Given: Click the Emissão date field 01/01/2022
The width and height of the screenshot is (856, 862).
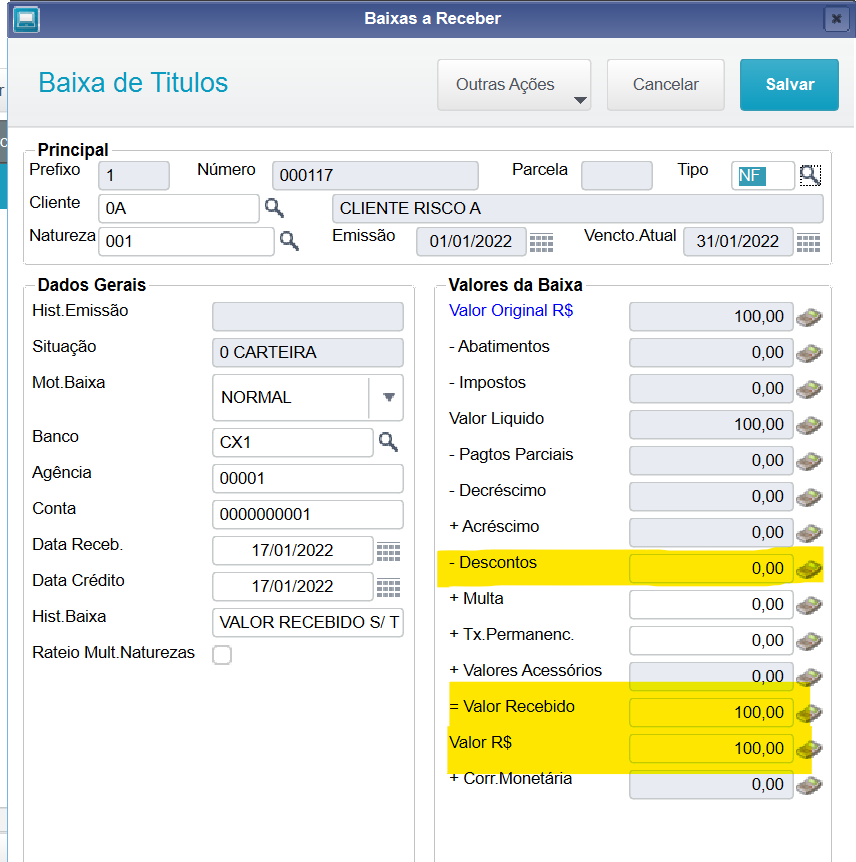Looking at the screenshot, I should tap(471, 241).
